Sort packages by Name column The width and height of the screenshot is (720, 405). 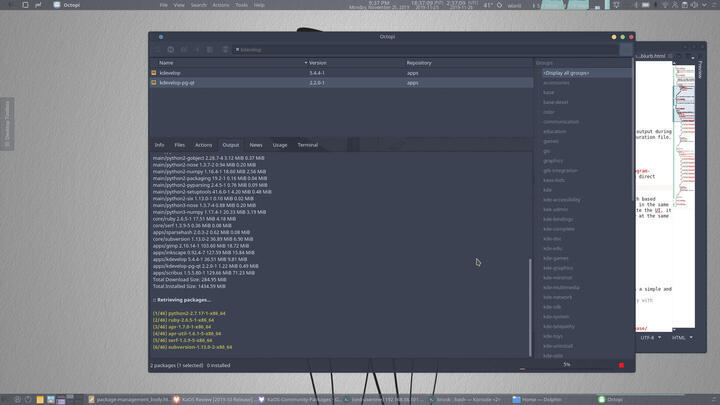(x=229, y=62)
